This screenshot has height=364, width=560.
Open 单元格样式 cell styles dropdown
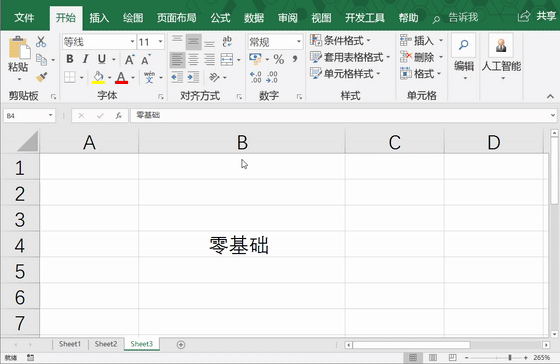(345, 74)
